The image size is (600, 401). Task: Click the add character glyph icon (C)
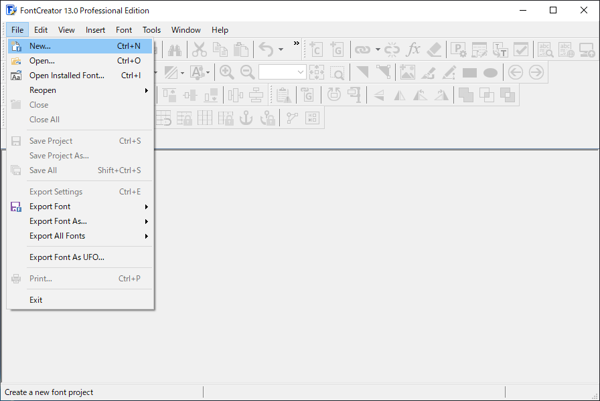point(316,50)
